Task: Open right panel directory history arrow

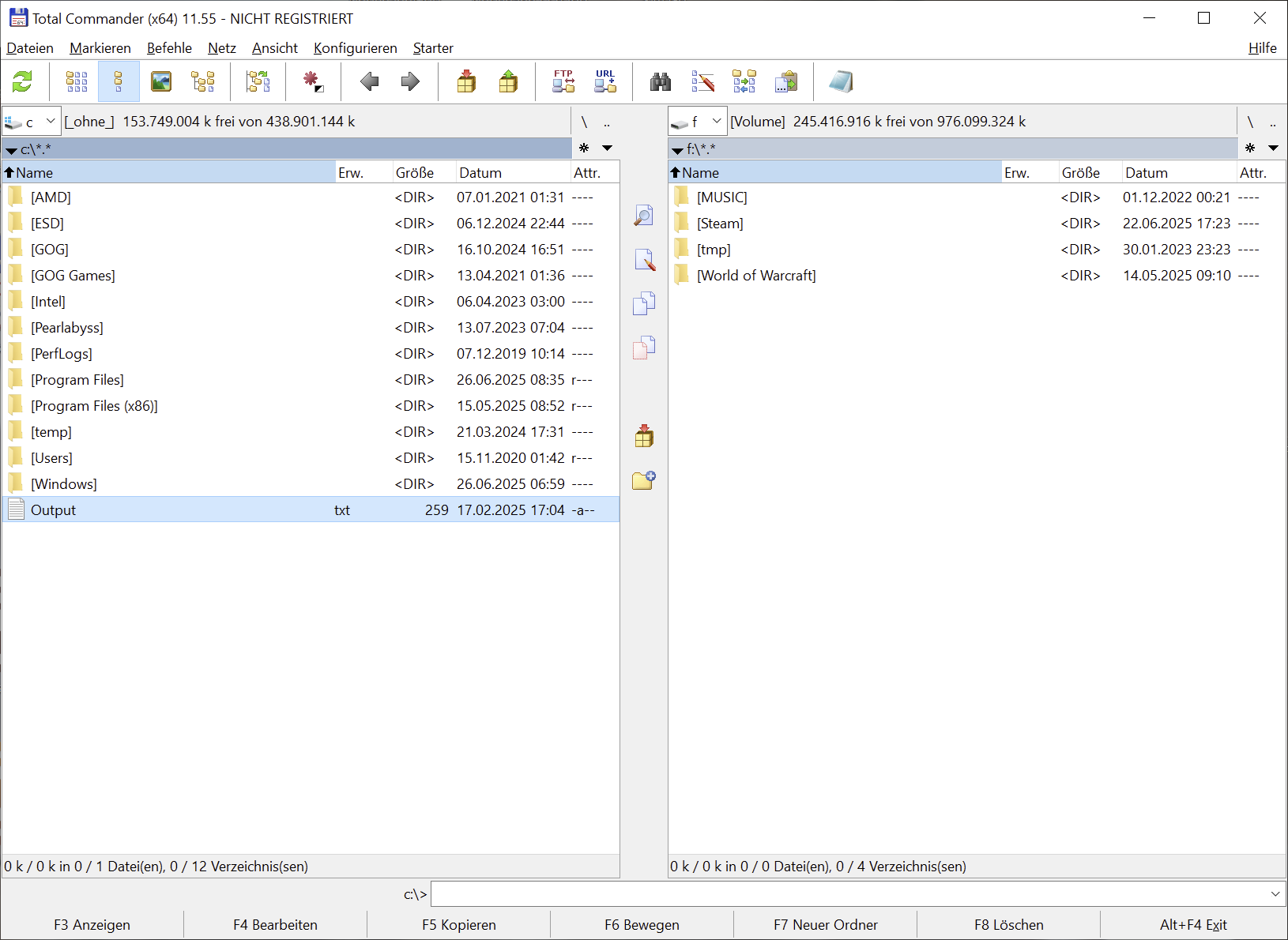Action: [x=1273, y=148]
